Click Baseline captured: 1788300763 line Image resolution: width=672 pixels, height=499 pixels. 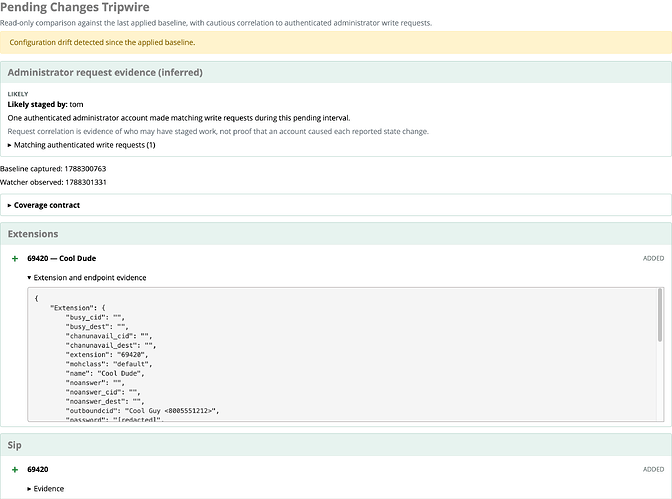coord(53,168)
